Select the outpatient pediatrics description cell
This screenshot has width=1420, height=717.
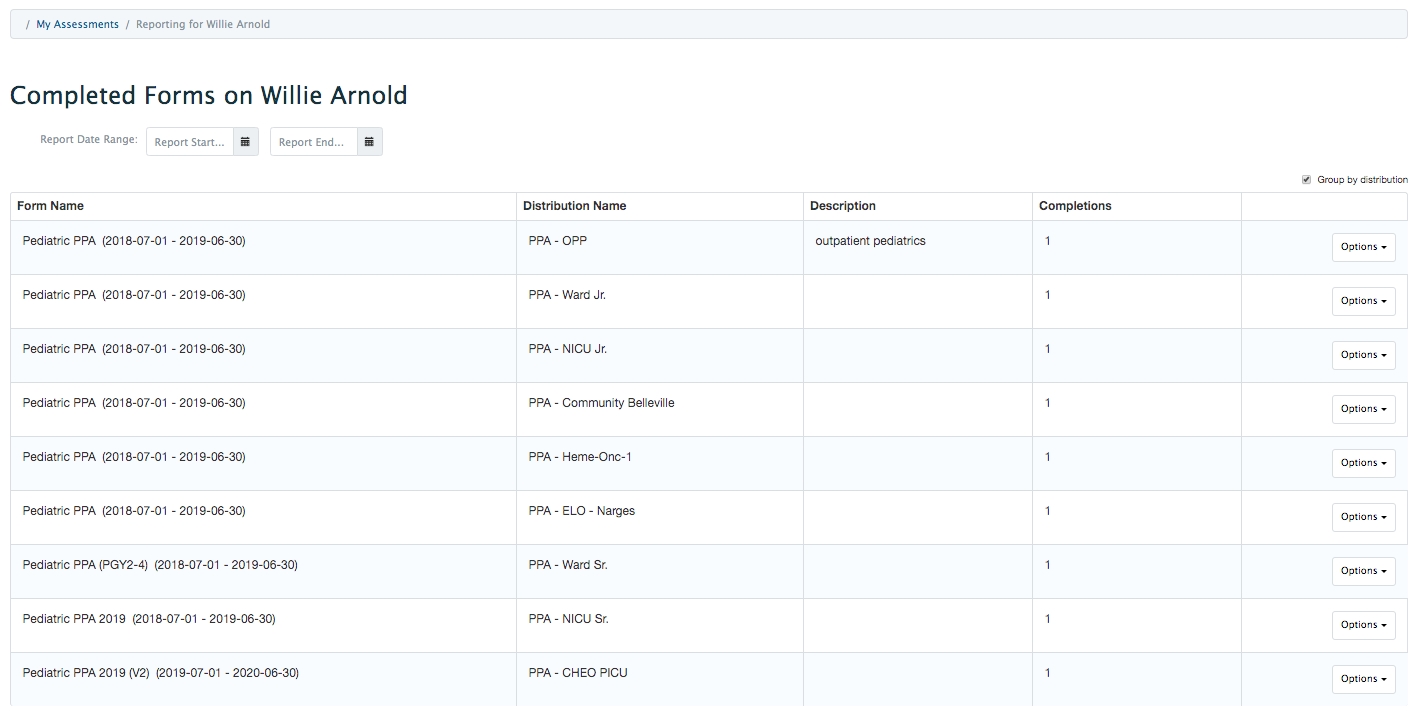tap(870, 241)
